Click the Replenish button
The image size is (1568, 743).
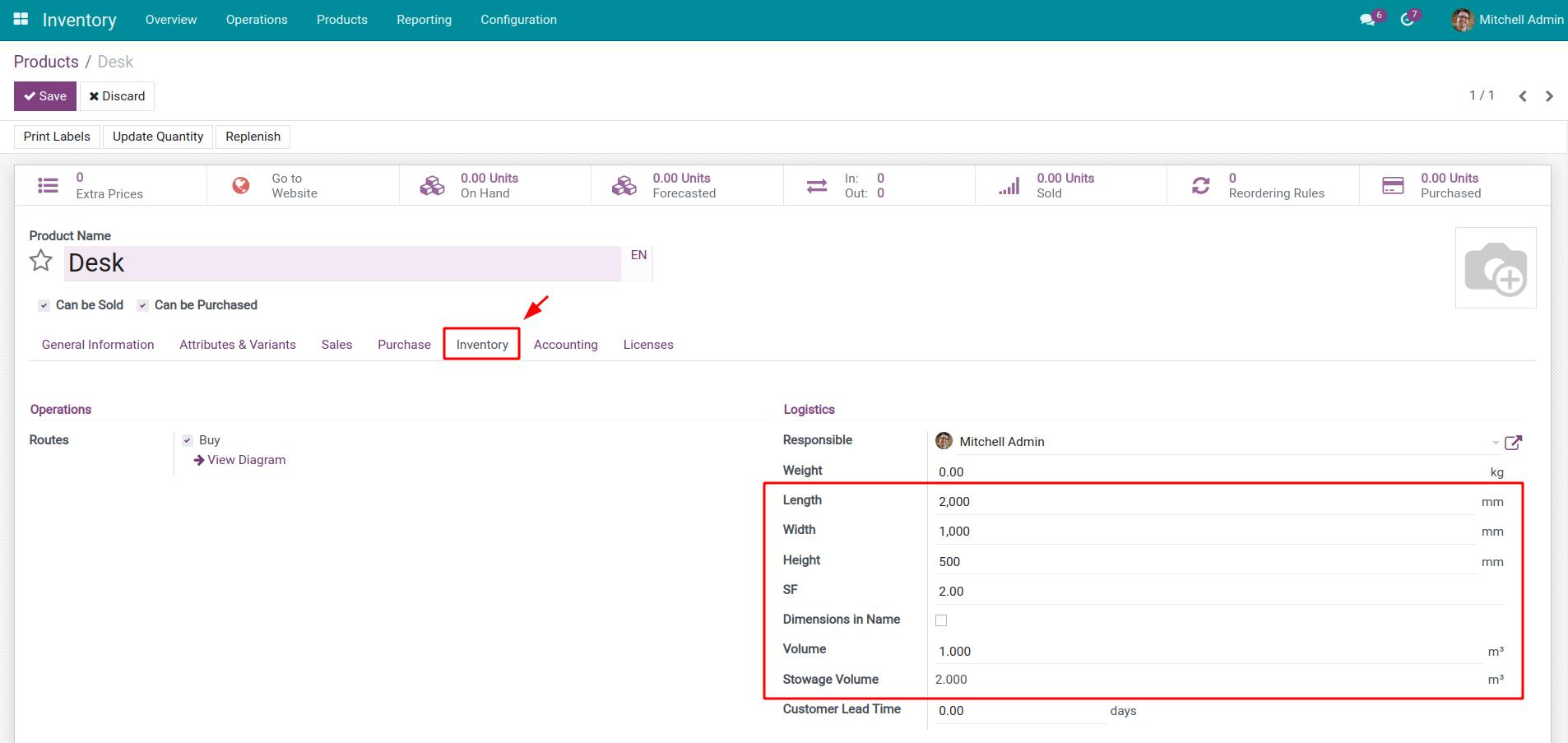pos(253,136)
